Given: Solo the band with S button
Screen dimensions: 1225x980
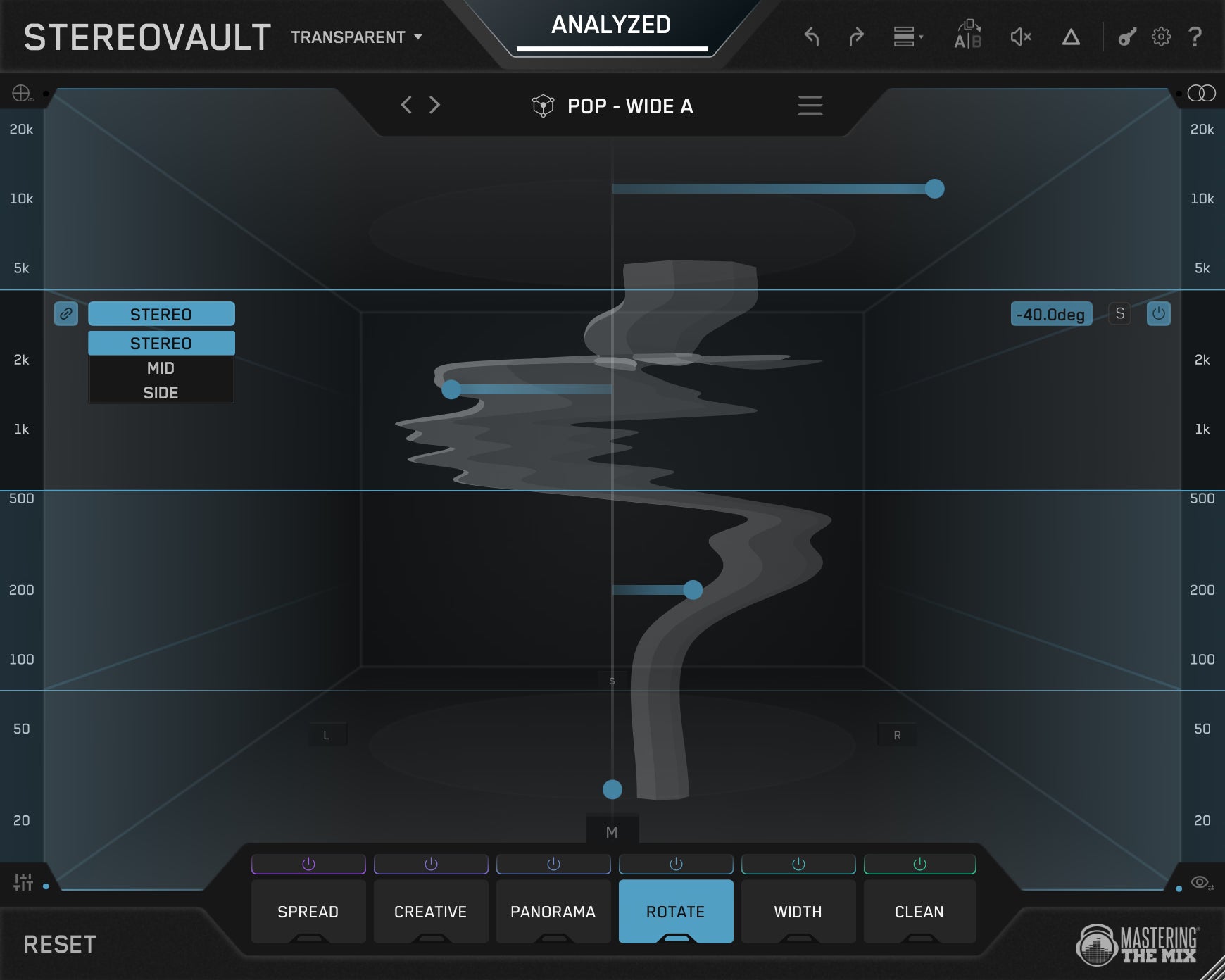Looking at the screenshot, I should click(x=1119, y=313).
